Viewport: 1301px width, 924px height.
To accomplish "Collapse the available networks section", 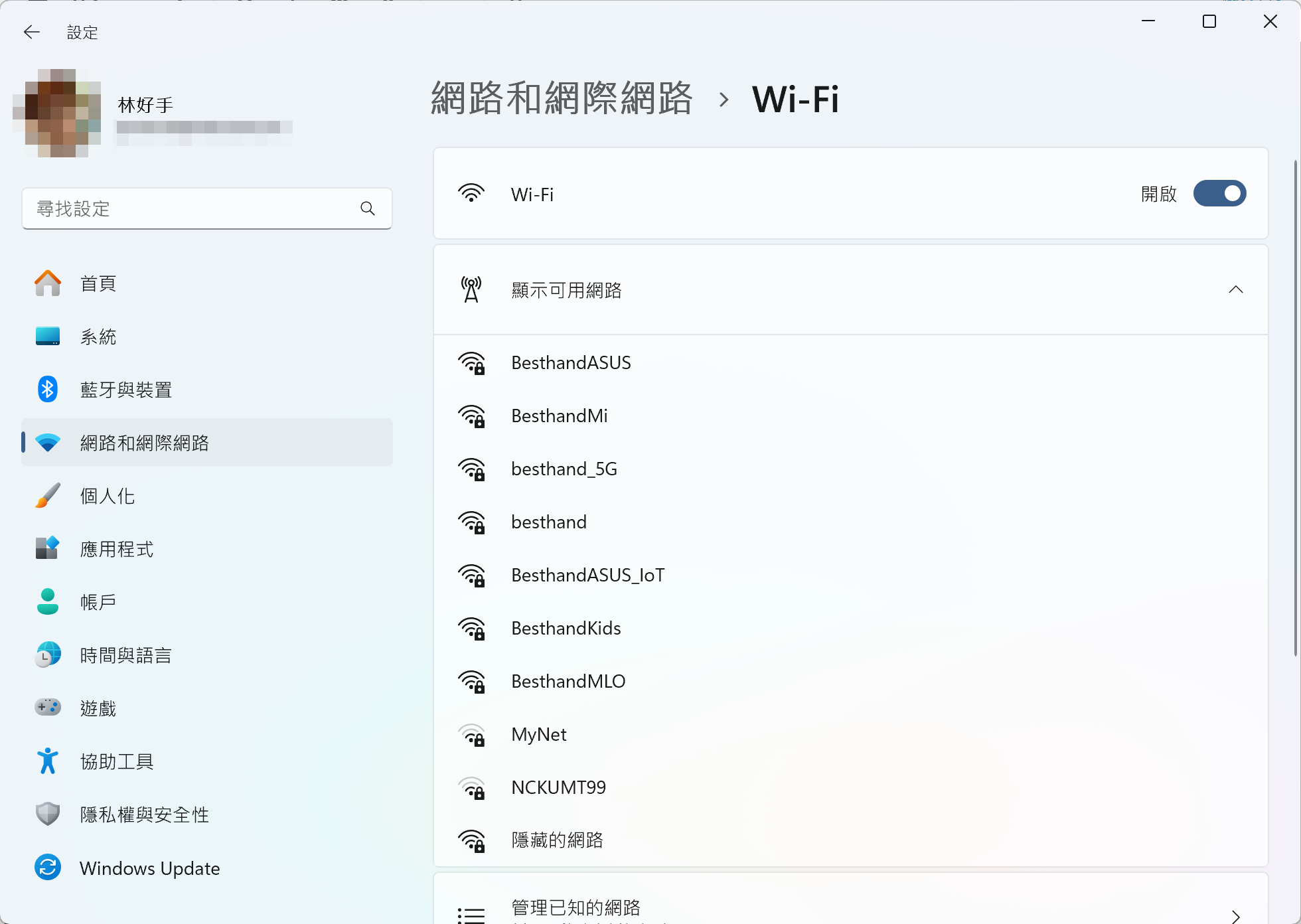I will (1235, 290).
